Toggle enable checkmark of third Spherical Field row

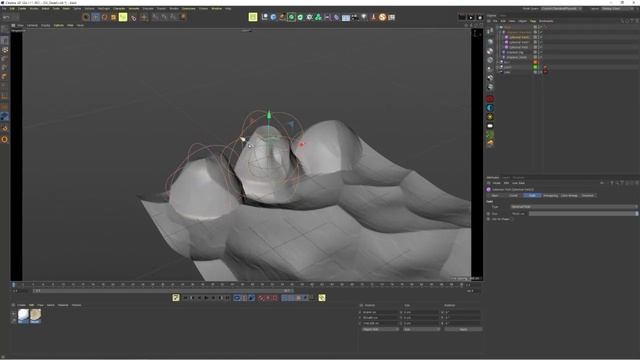[540, 47]
